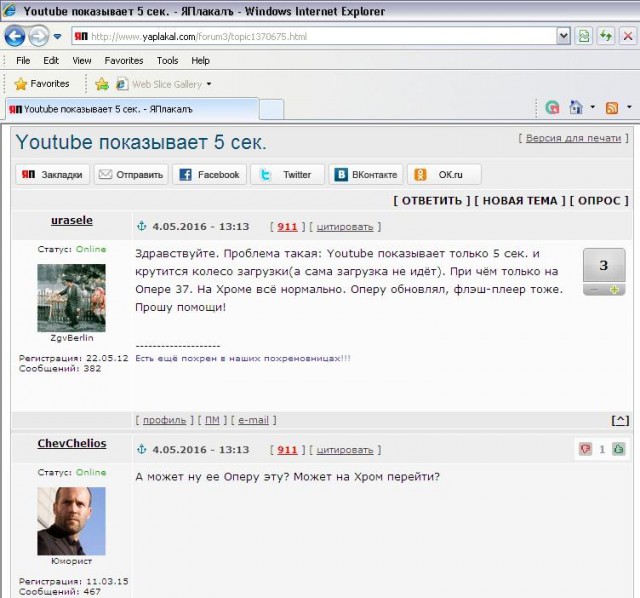The height and width of the screenshot is (598, 640).
Task: Click the Add to Favorites Bar icon
Action: pyautogui.click(x=101, y=84)
